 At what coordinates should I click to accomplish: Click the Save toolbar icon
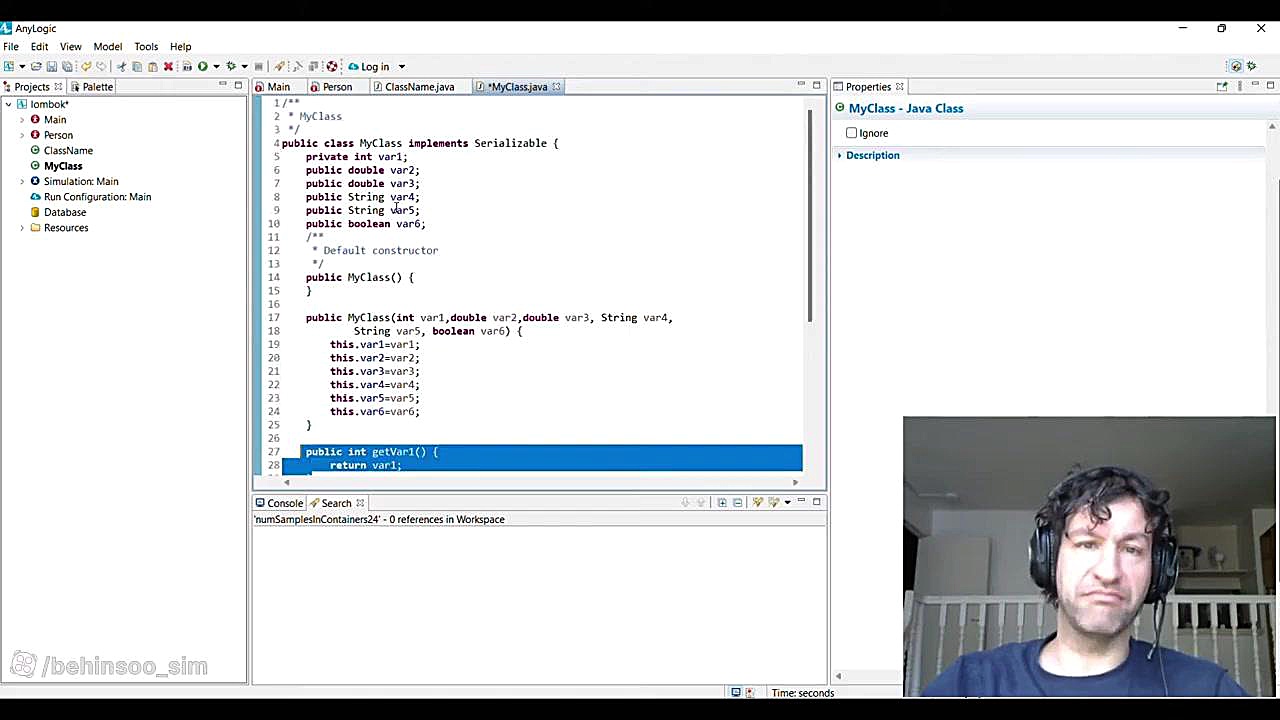(51, 67)
